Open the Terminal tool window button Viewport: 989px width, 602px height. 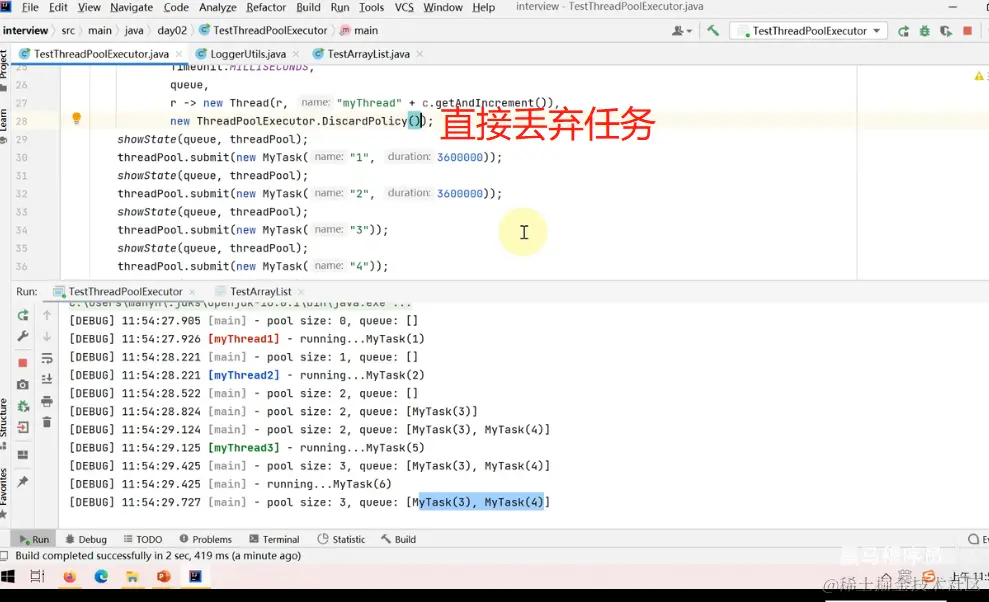tap(274, 540)
